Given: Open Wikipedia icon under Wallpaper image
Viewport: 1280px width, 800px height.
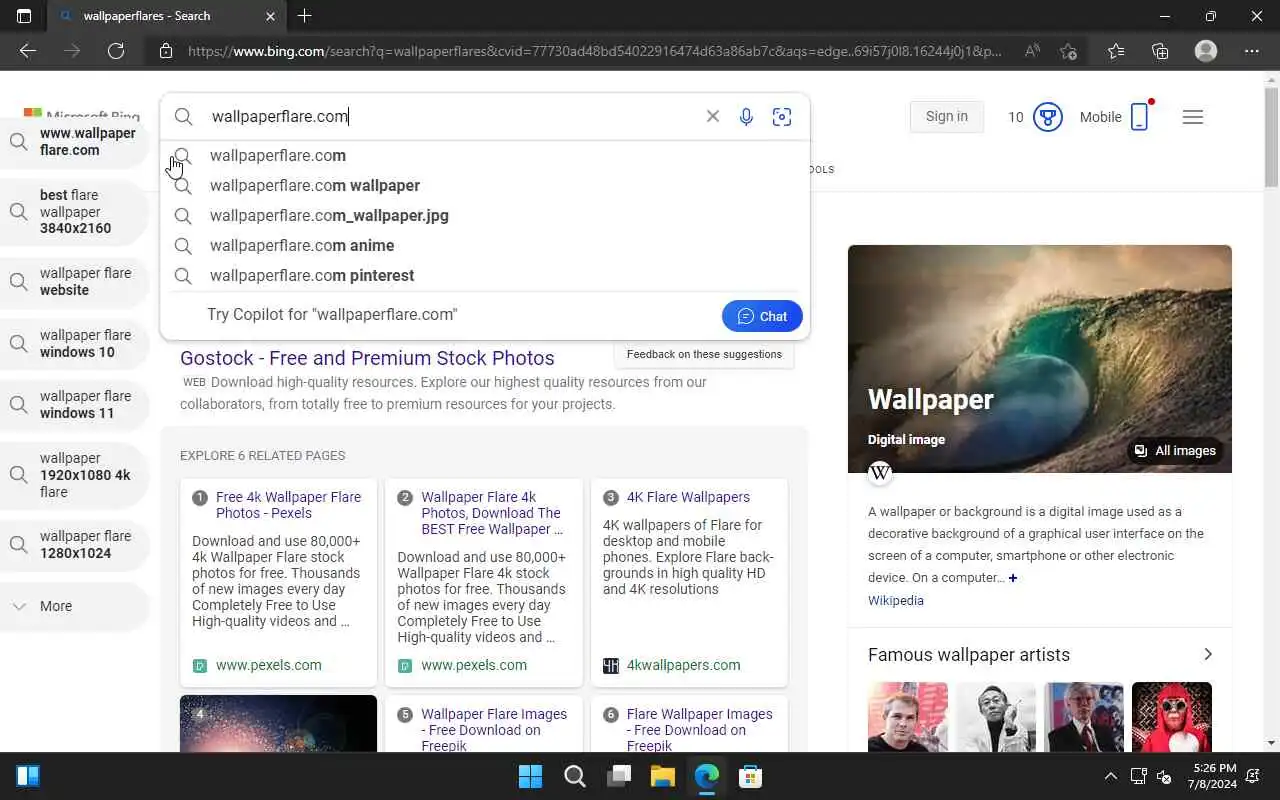Looking at the screenshot, I should 880,472.
